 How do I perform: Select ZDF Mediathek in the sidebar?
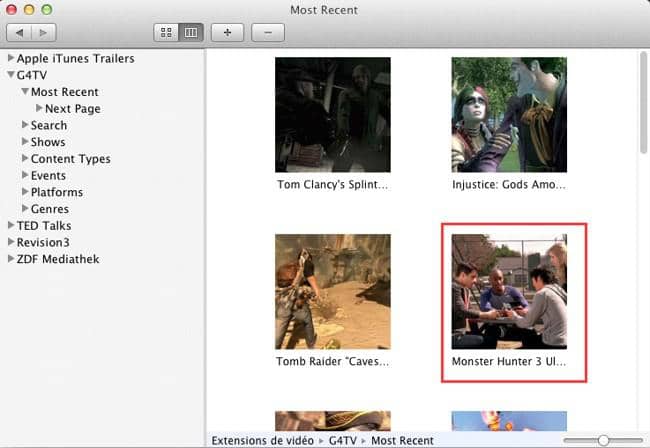click(x=58, y=259)
